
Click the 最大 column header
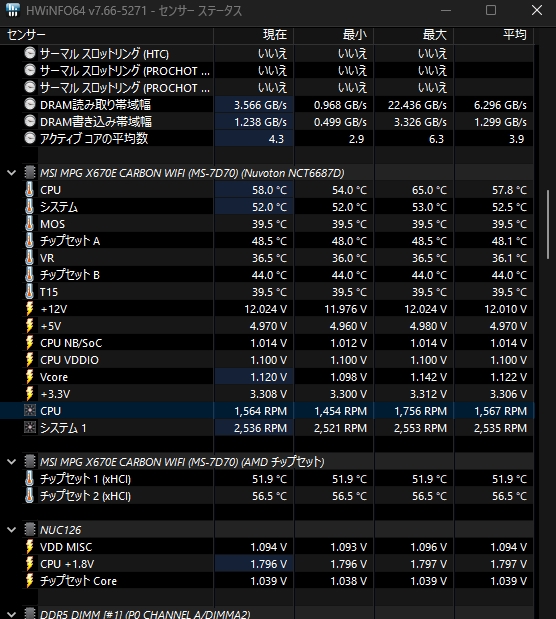[x=414, y=35]
